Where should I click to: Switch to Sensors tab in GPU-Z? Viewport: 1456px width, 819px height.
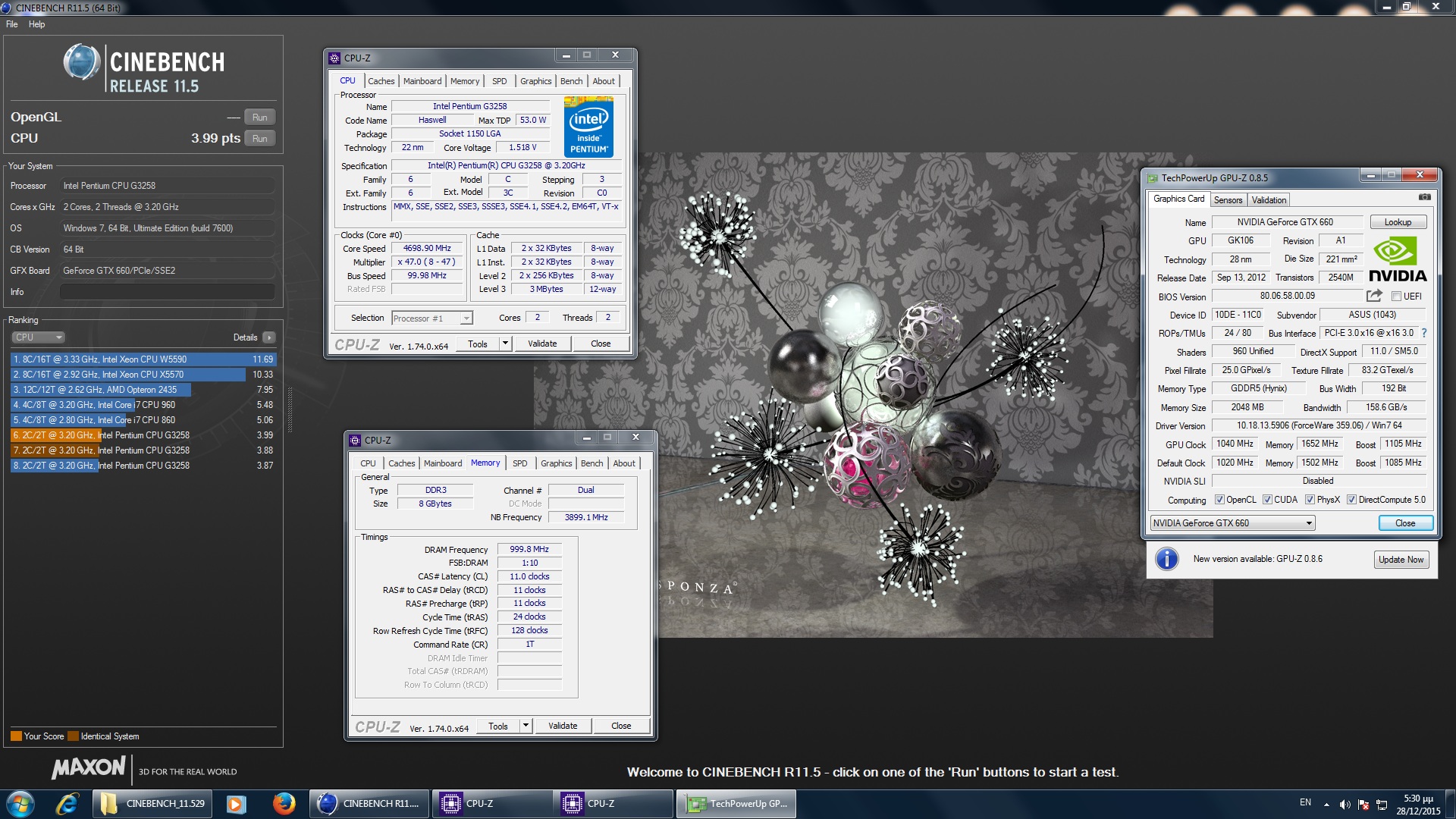click(x=1228, y=200)
